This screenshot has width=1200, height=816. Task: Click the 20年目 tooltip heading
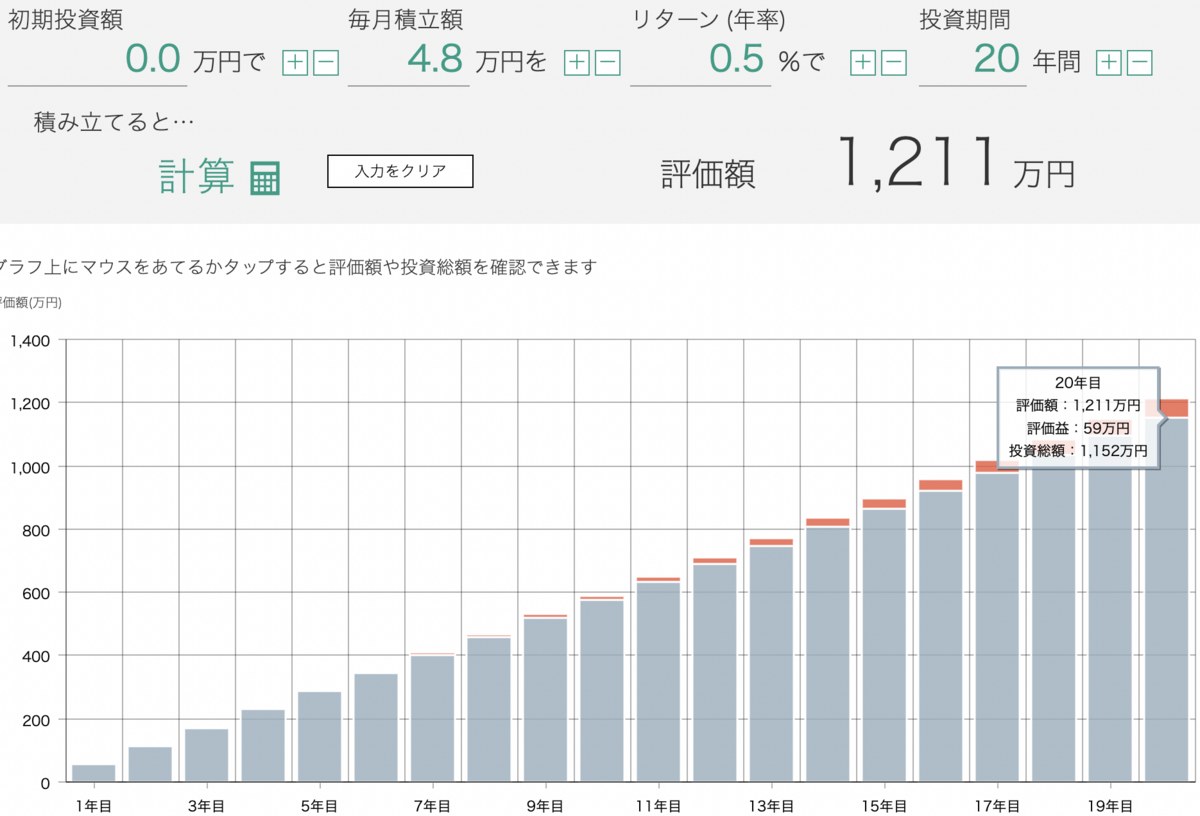[x=1078, y=383]
